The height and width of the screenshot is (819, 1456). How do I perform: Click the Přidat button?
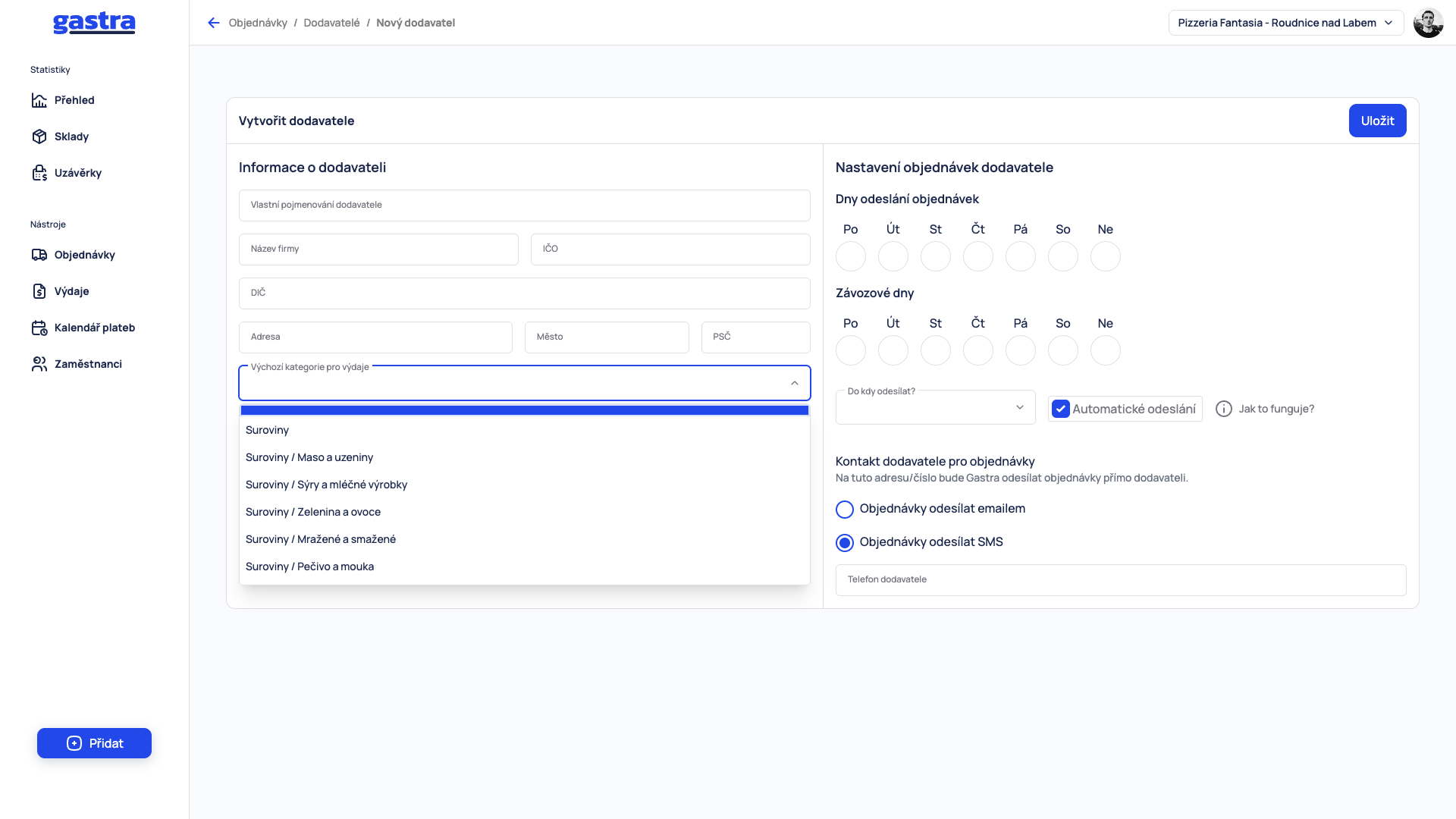94,743
